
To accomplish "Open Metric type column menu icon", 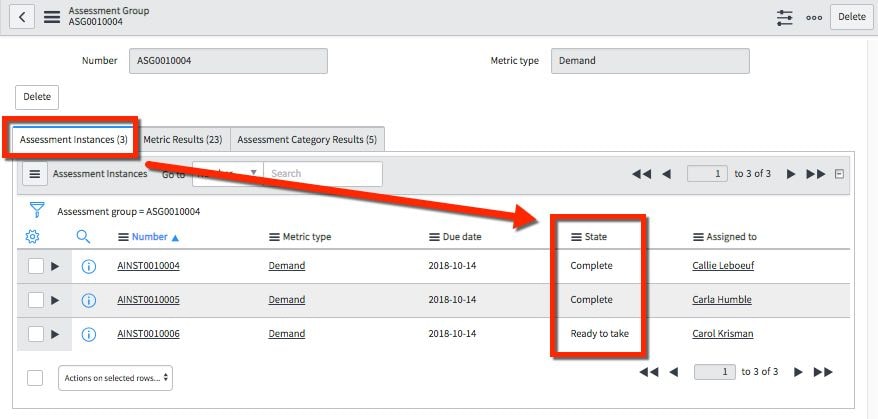I will pos(274,238).
